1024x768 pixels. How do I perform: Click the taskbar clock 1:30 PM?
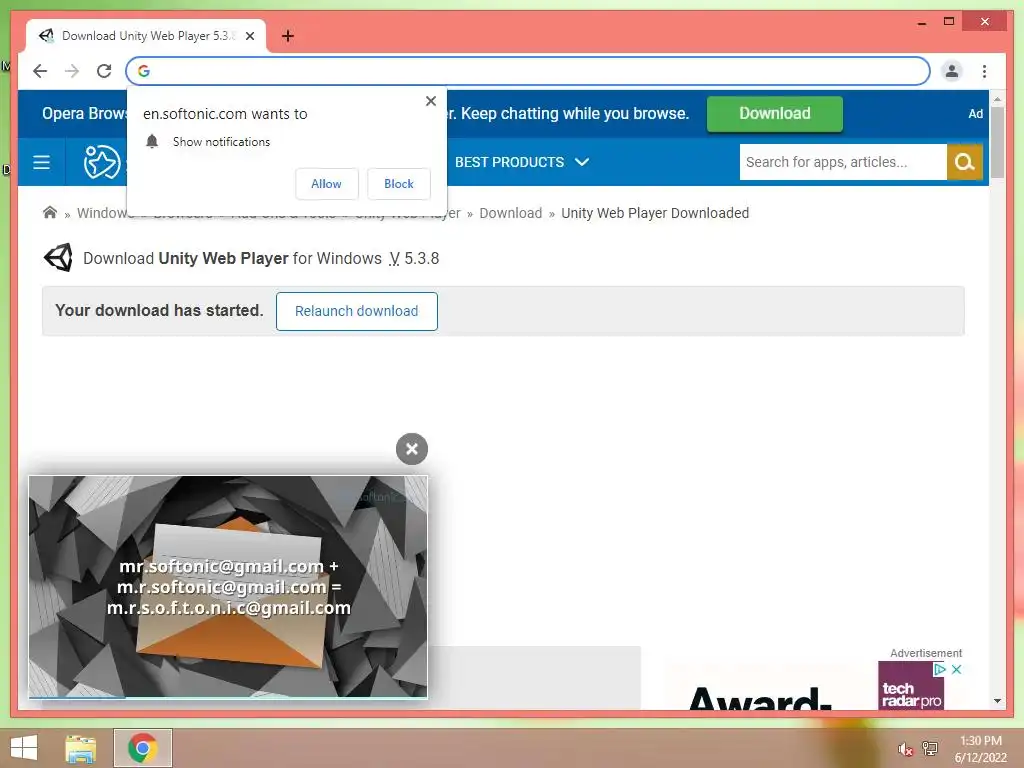(x=980, y=749)
